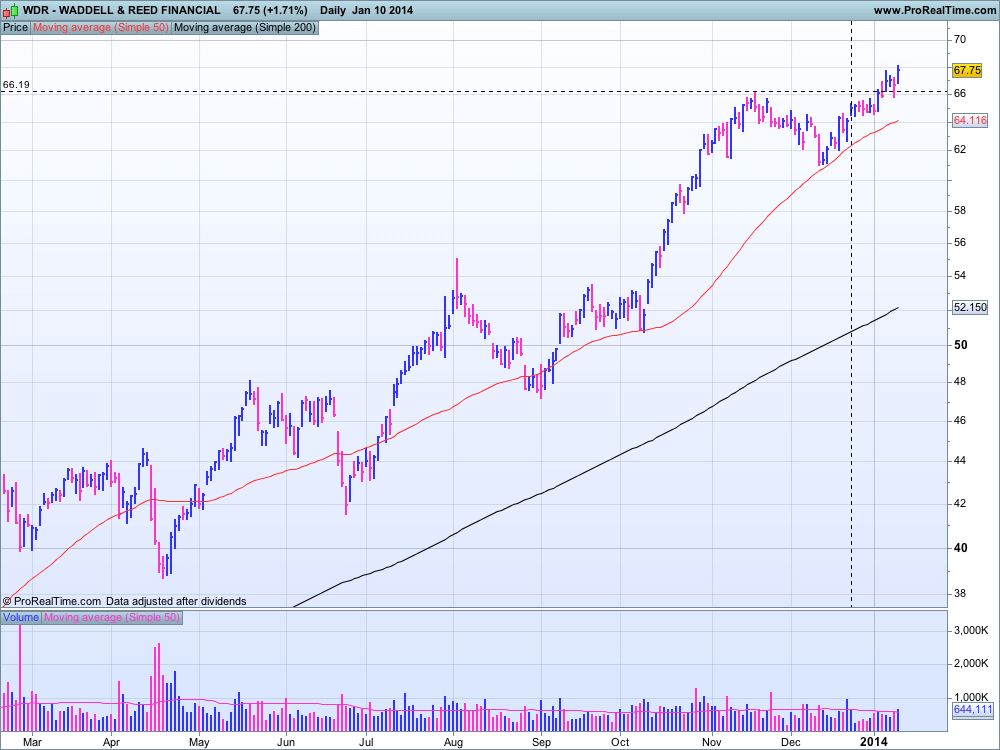Click the candlestick icon beside WDR title

tap(10, 10)
